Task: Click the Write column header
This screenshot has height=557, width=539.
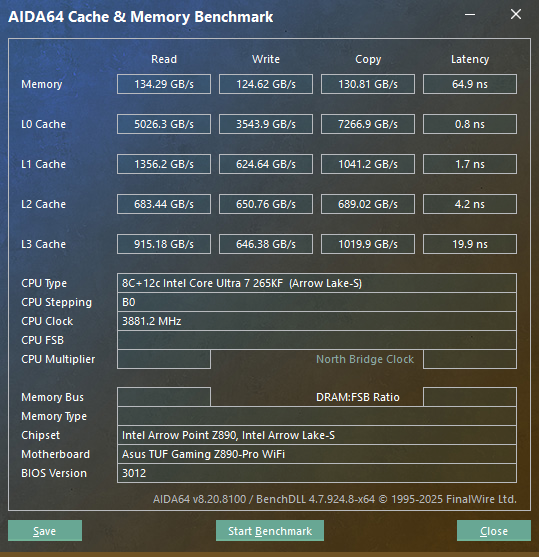Action: pyautogui.click(x=266, y=59)
